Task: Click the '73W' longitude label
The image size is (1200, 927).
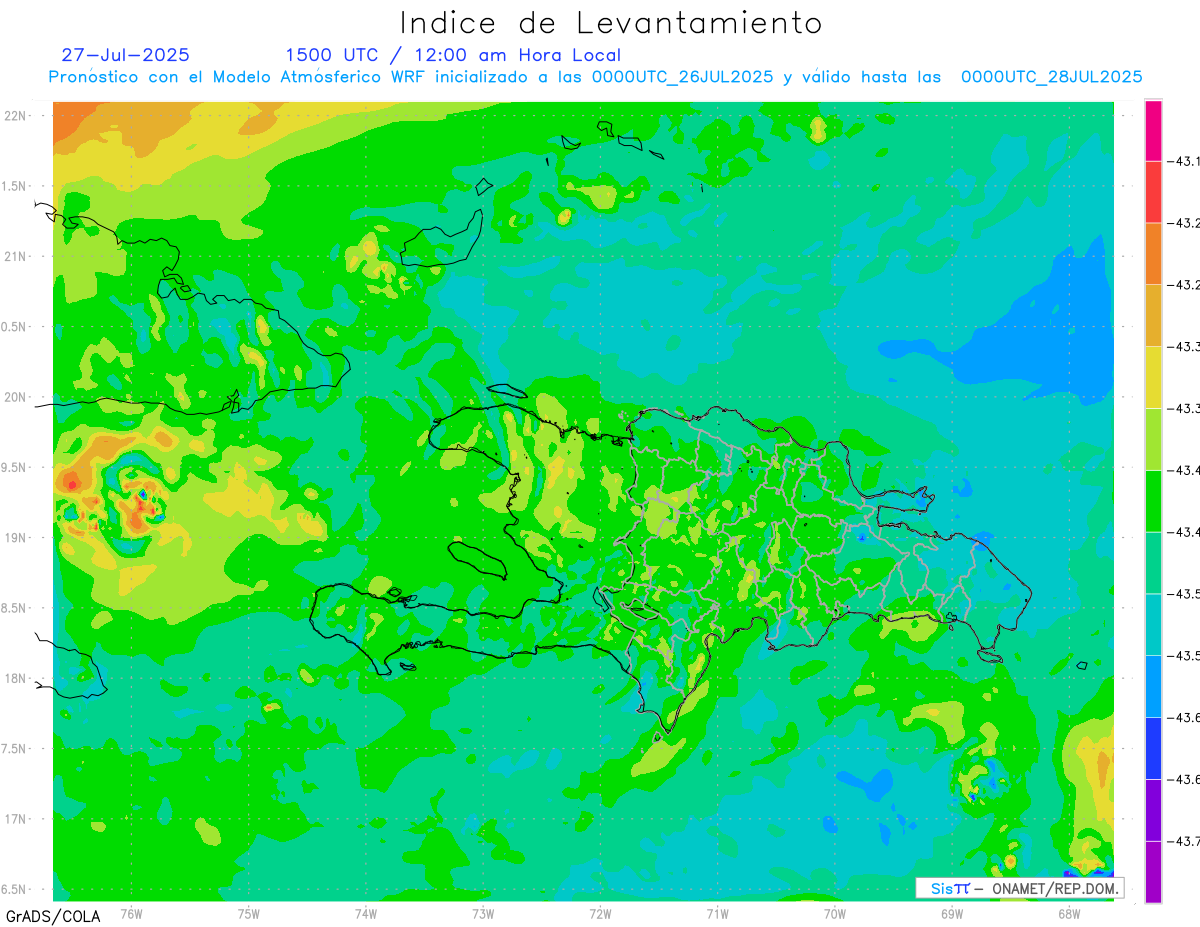Action: coord(483,913)
